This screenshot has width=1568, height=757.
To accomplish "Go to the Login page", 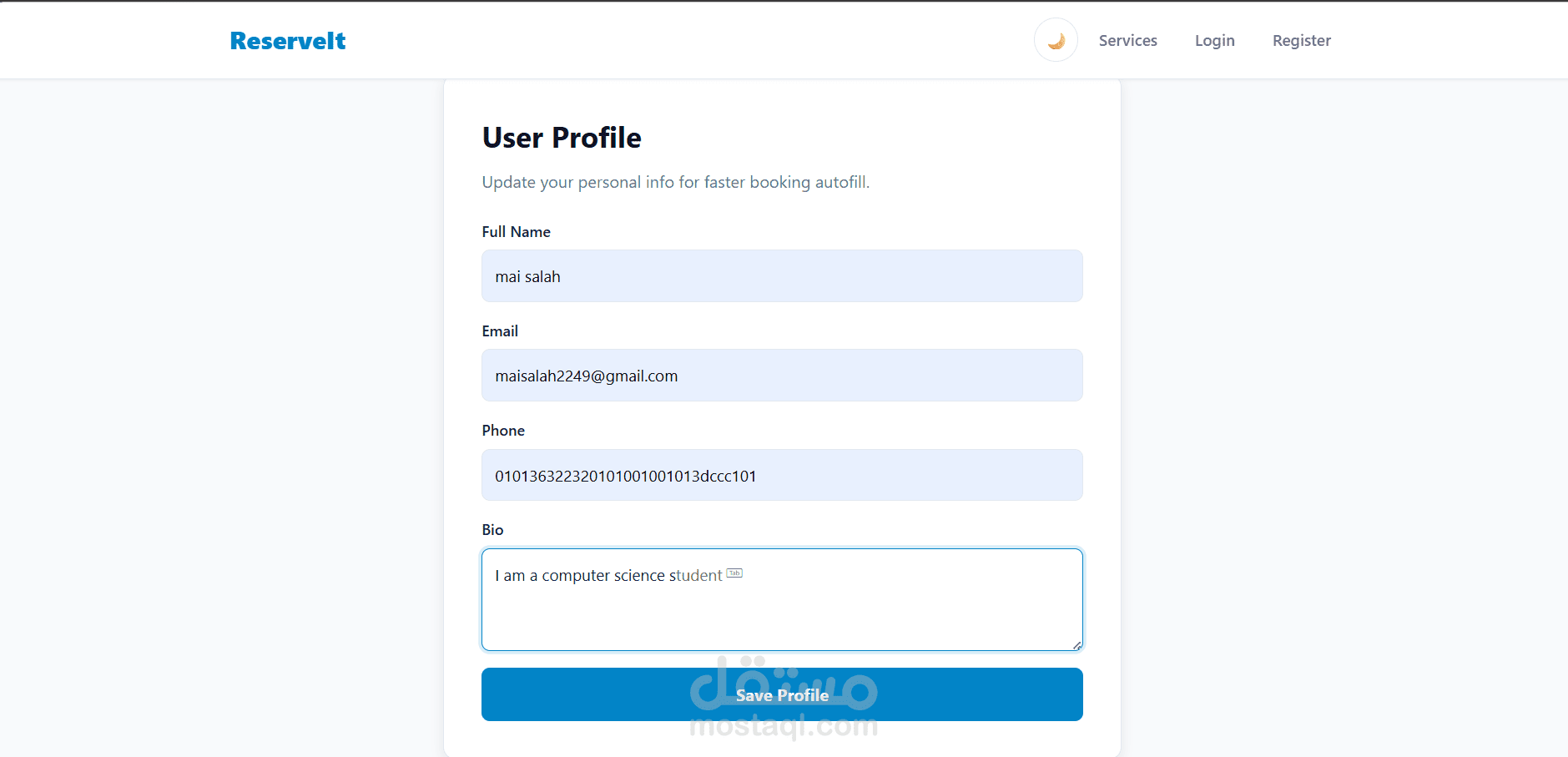I will coord(1214,40).
